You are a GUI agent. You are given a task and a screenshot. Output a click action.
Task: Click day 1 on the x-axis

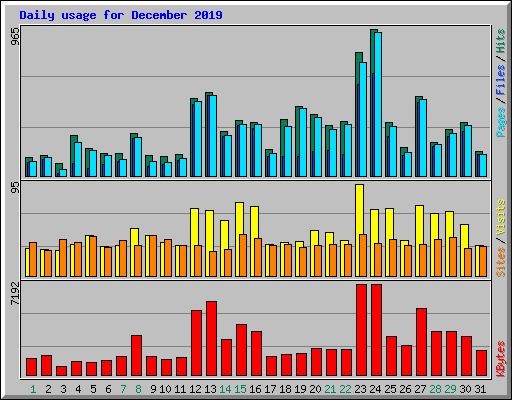click(x=33, y=389)
